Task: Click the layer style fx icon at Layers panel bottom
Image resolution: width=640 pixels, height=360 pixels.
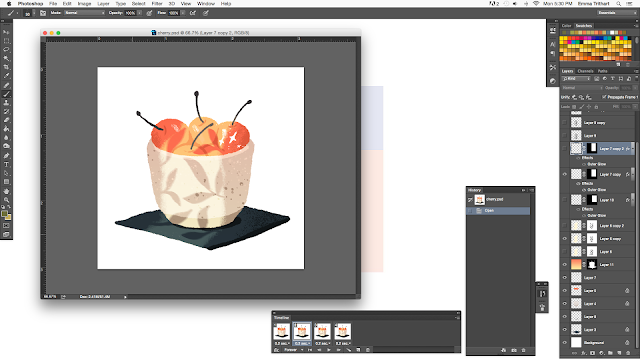Action: coord(583,353)
